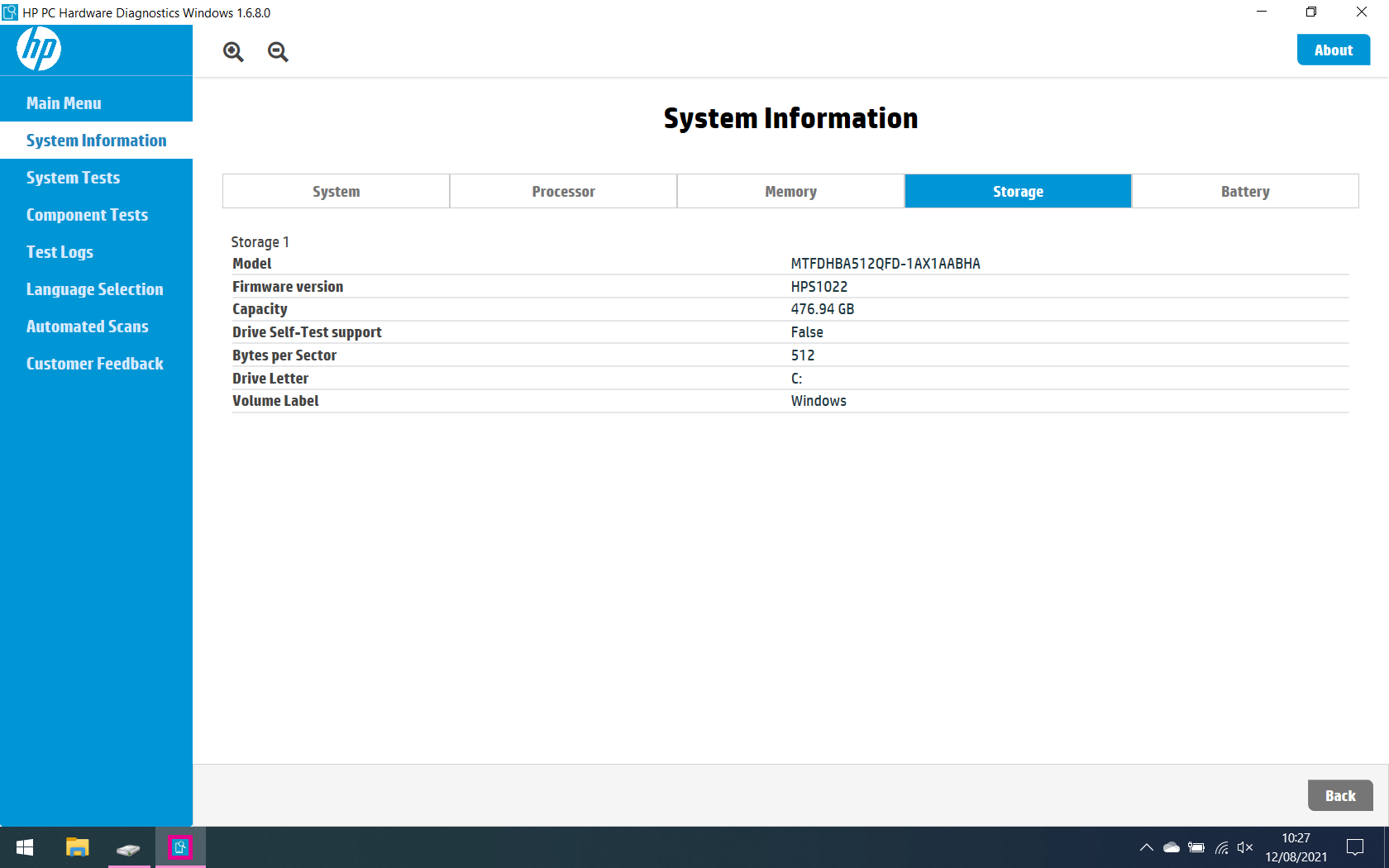Restore down the HP Diagnostics window
Viewport: 1389px width, 868px height.
(1311, 12)
